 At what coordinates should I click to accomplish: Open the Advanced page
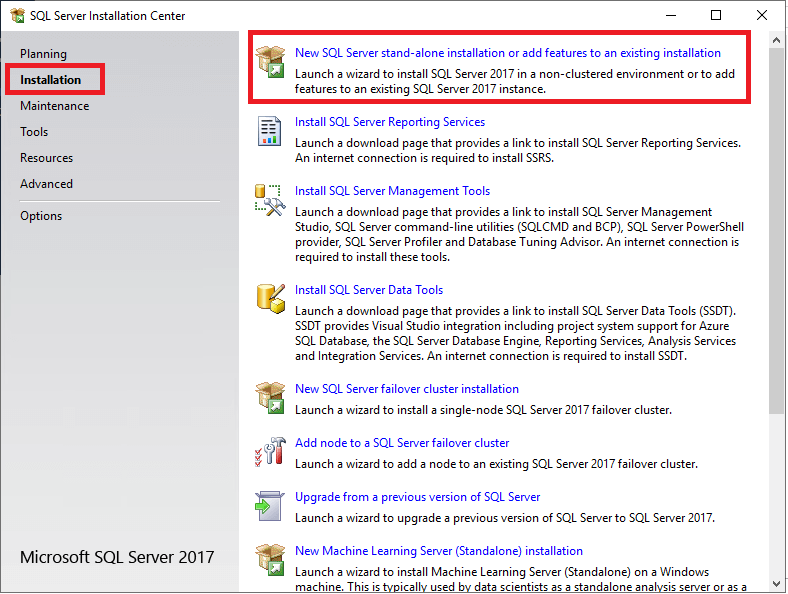(x=46, y=184)
